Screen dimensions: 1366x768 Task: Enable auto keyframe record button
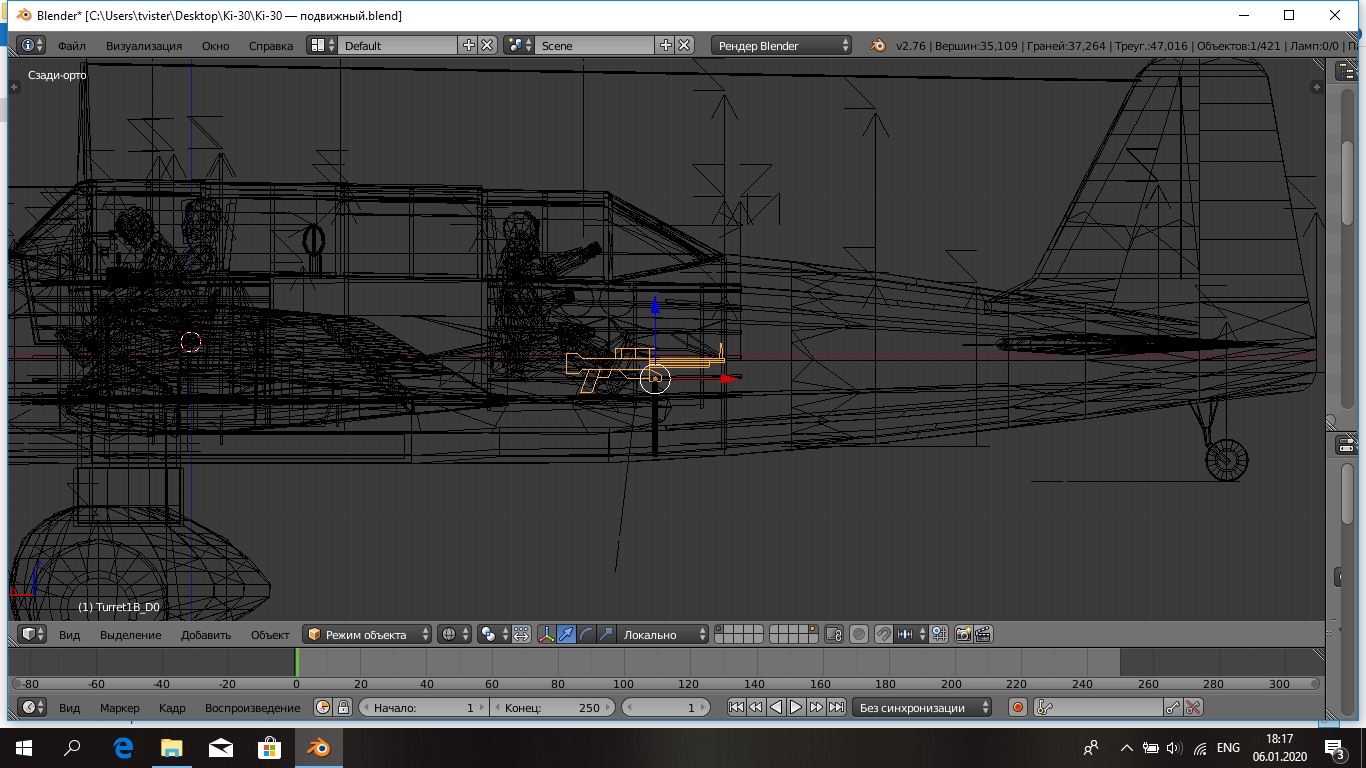point(1018,707)
